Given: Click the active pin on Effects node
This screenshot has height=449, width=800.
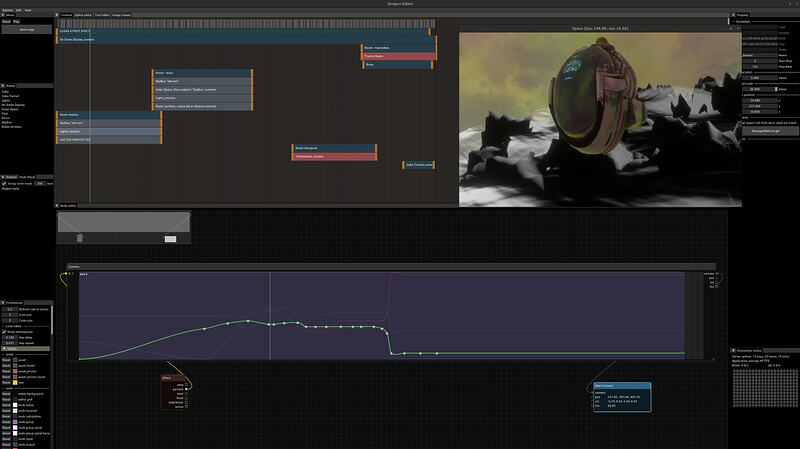Looking at the screenshot, I should 186,407.
